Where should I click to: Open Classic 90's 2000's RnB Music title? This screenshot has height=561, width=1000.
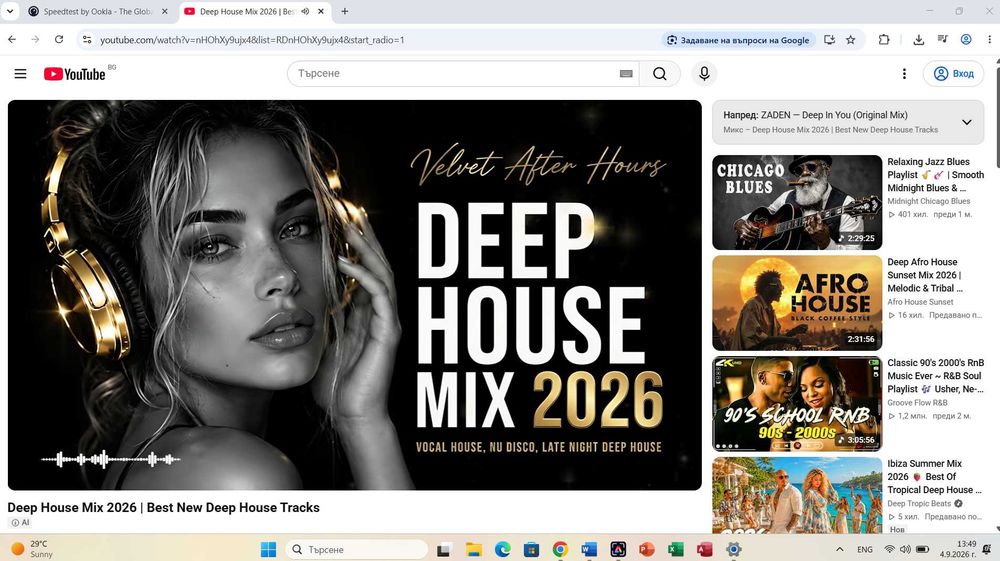(935, 375)
